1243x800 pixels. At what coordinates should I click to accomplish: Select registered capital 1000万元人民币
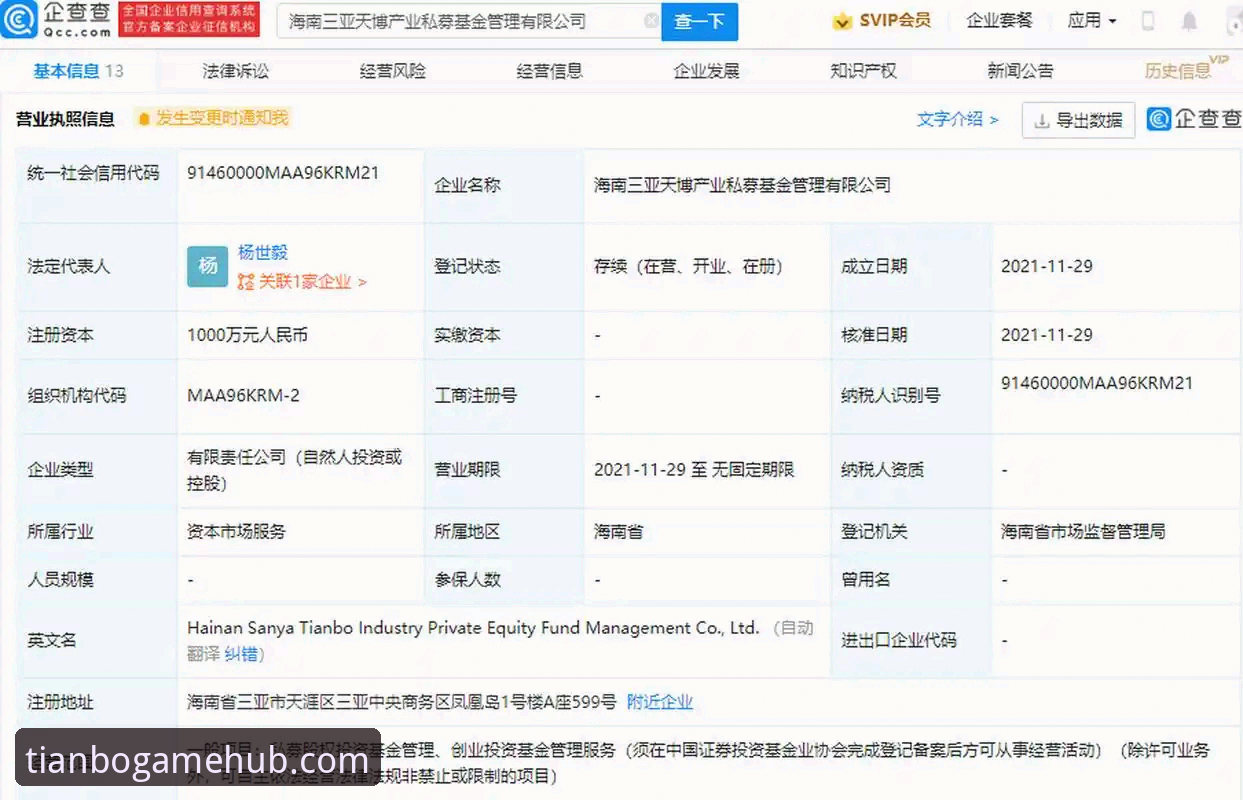pyautogui.click(x=247, y=335)
